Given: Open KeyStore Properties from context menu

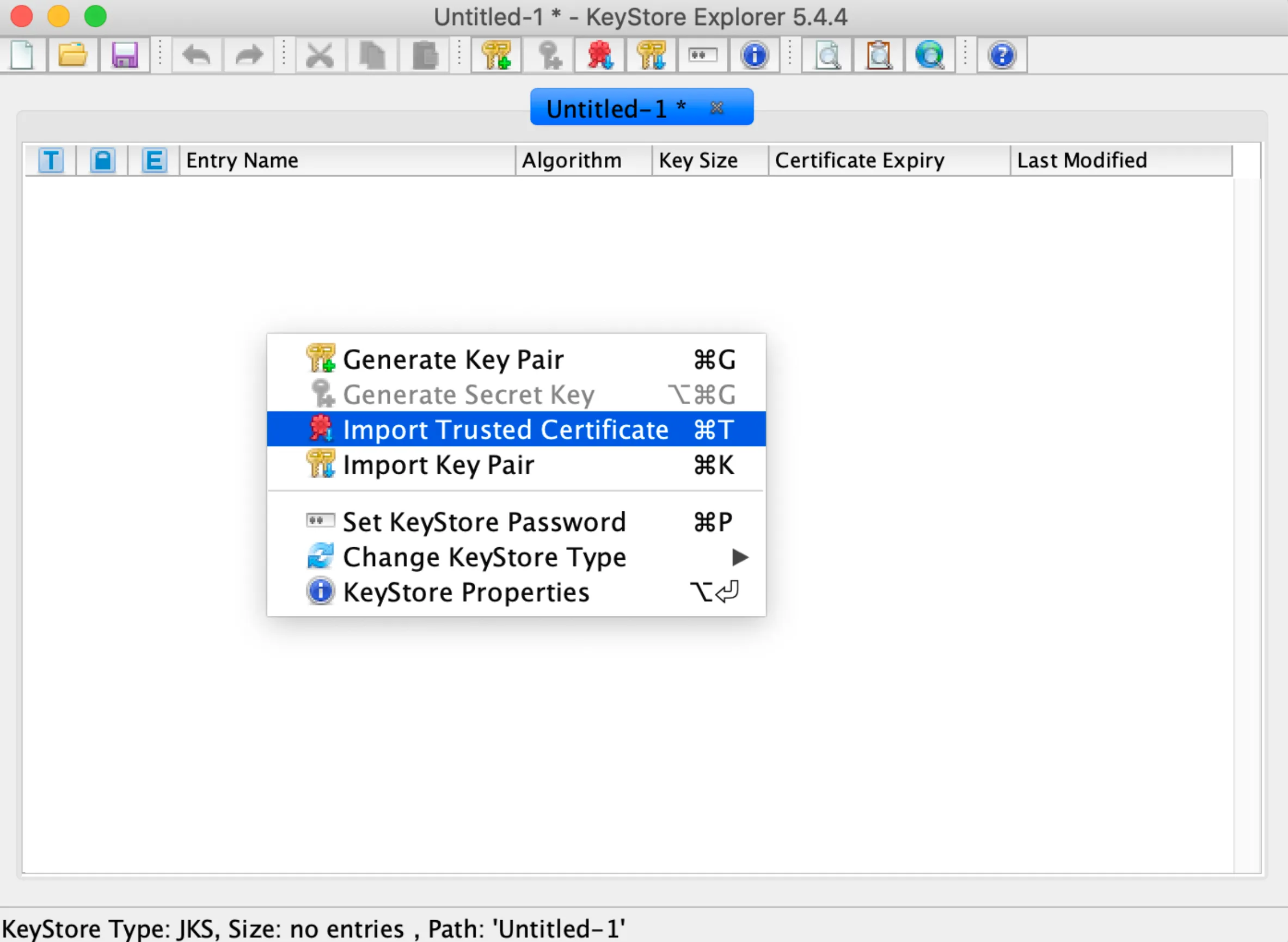Looking at the screenshot, I should click(516, 592).
